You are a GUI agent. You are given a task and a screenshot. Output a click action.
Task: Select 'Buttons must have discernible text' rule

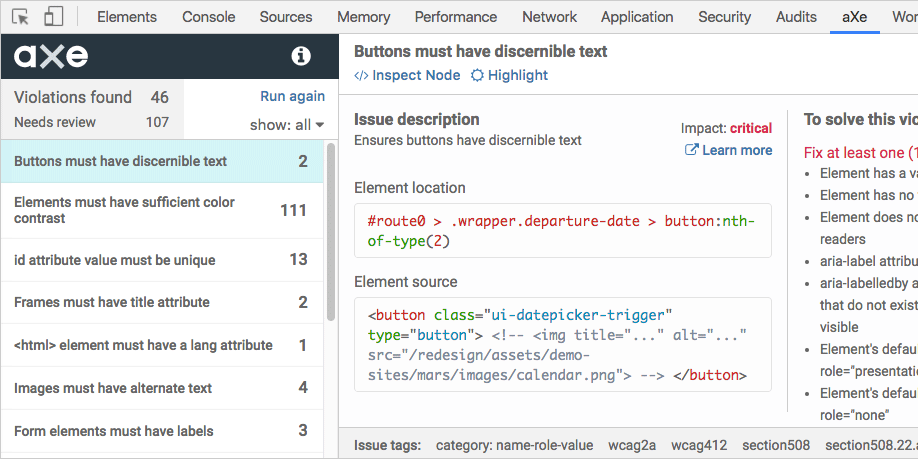pyautogui.click(x=162, y=161)
